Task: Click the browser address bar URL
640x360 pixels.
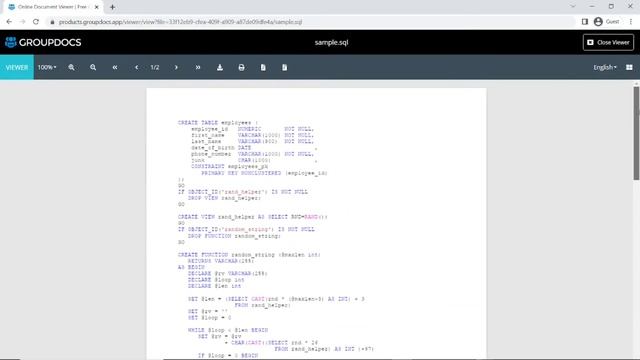Action: [x=180, y=22]
